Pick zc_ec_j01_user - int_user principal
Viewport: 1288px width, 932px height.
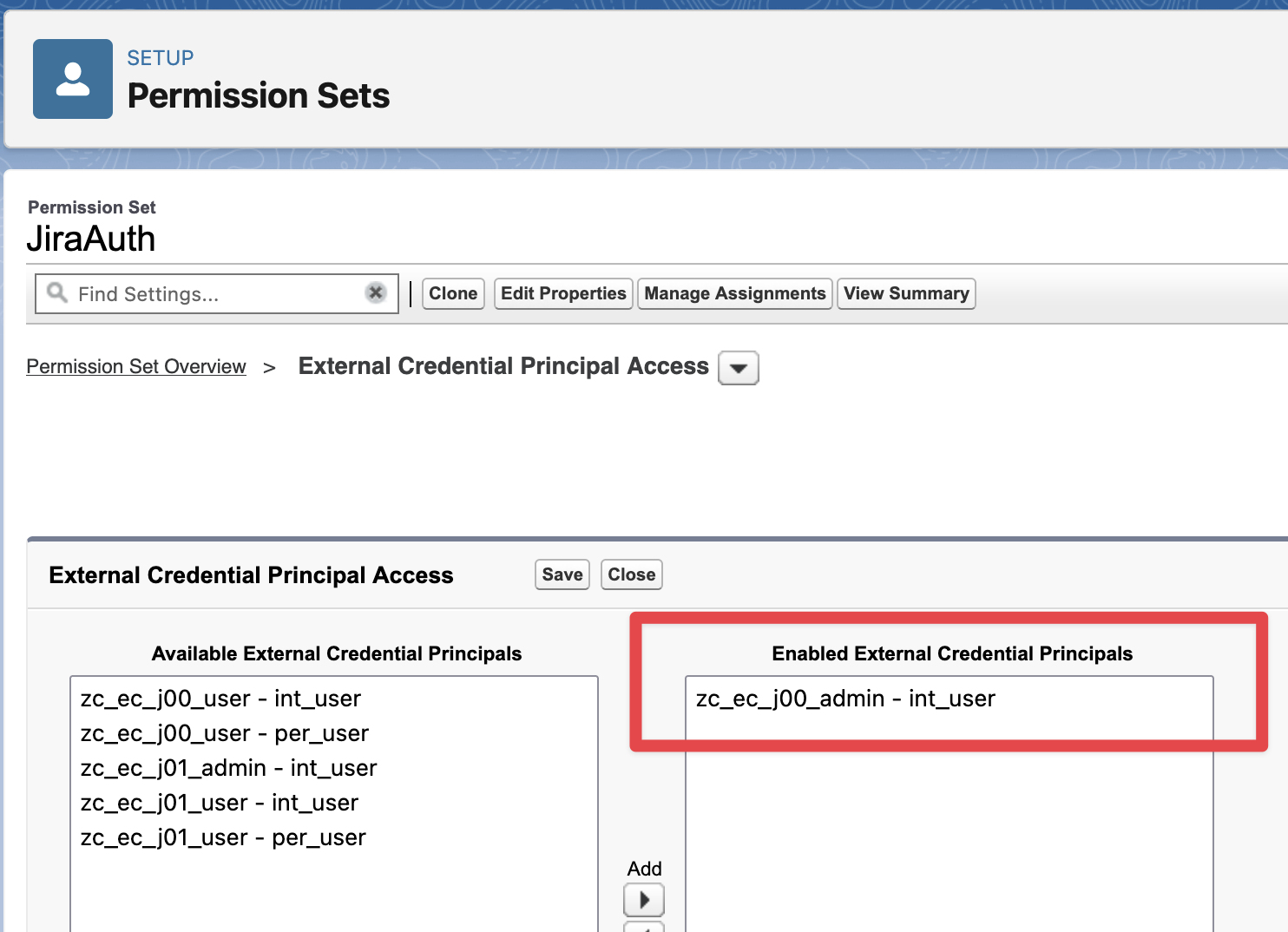220,803
